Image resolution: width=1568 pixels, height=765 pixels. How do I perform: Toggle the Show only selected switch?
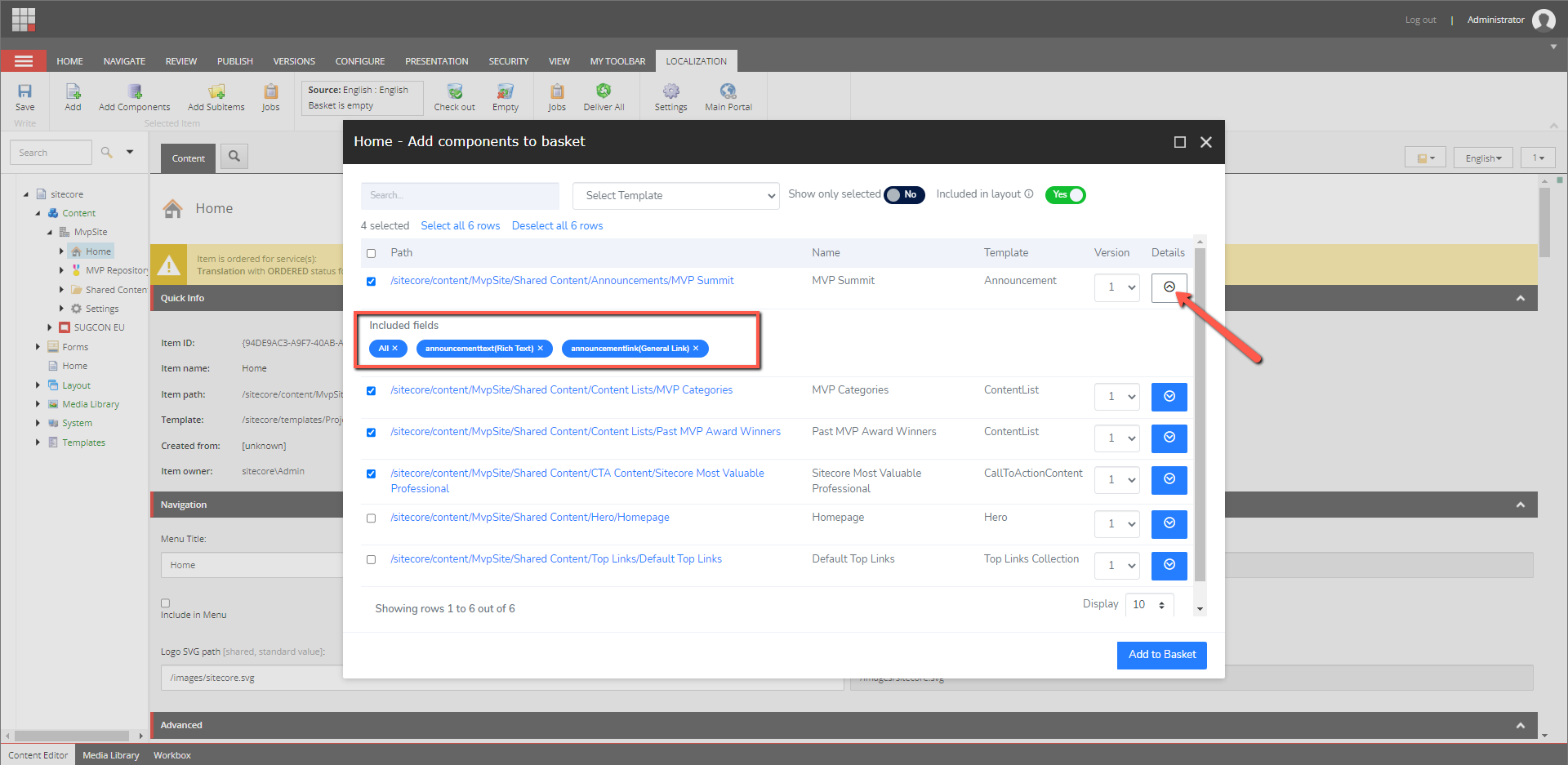pyautogui.click(x=904, y=194)
